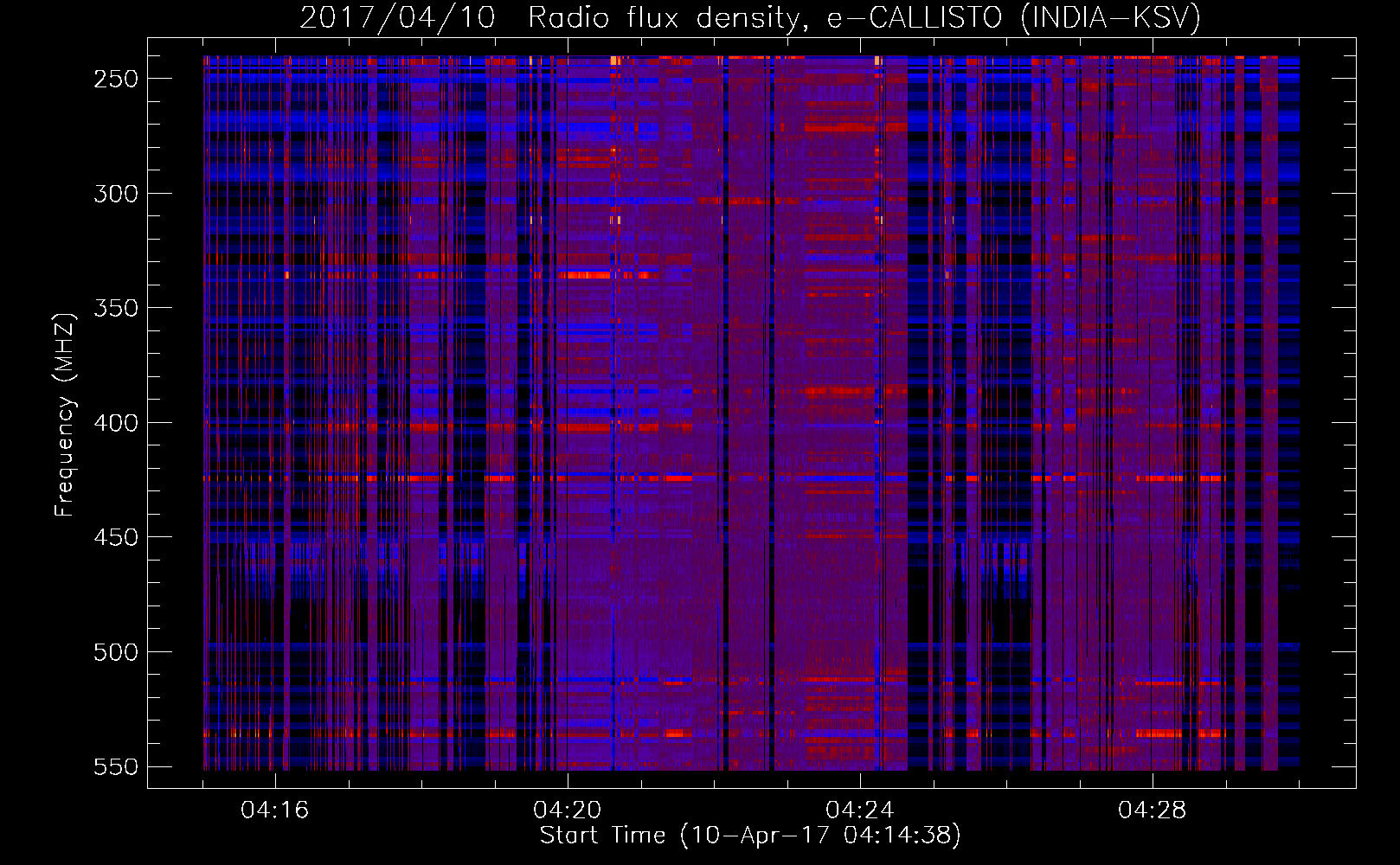Image resolution: width=1400 pixels, height=865 pixels.
Task: Click the 550 frequency tick label
Action: click(116, 767)
